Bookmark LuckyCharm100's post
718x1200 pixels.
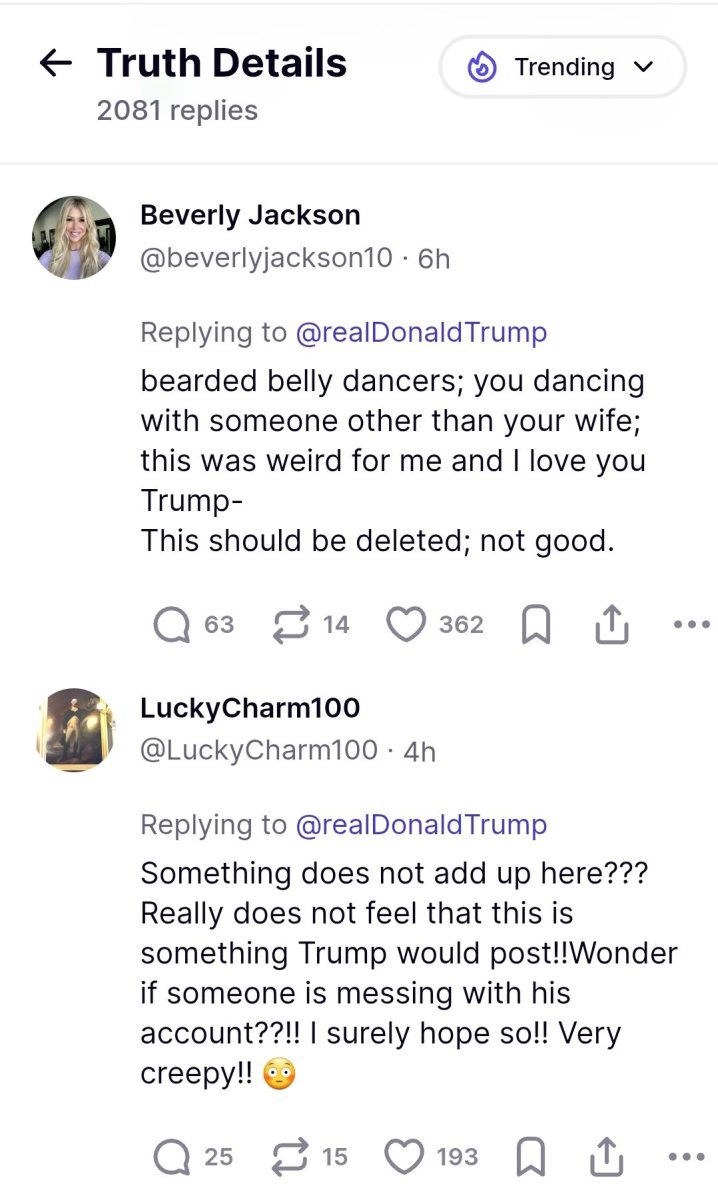(532, 1158)
